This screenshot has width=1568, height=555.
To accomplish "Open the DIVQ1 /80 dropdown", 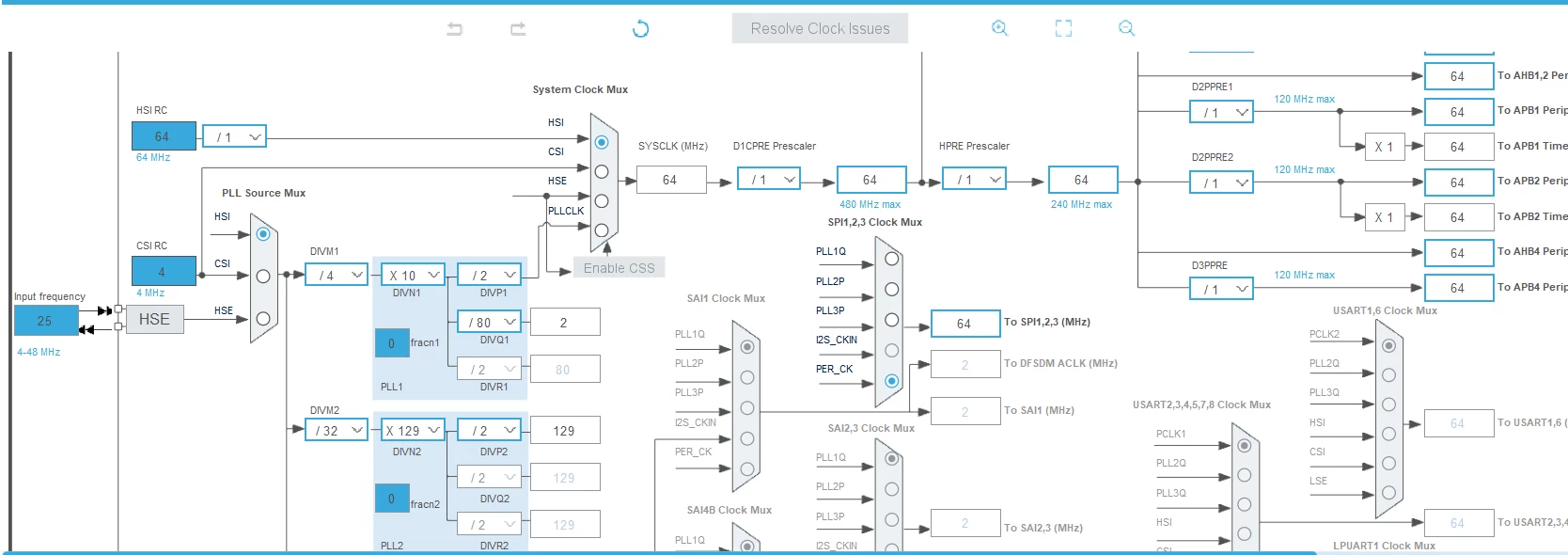I will click(489, 322).
